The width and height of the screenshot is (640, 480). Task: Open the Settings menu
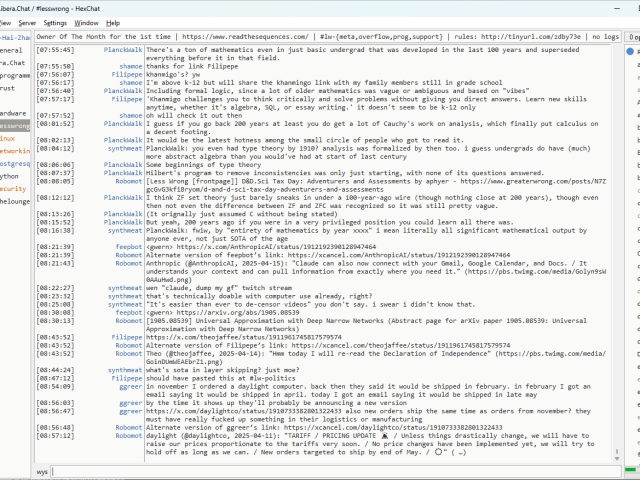click(55, 23)
